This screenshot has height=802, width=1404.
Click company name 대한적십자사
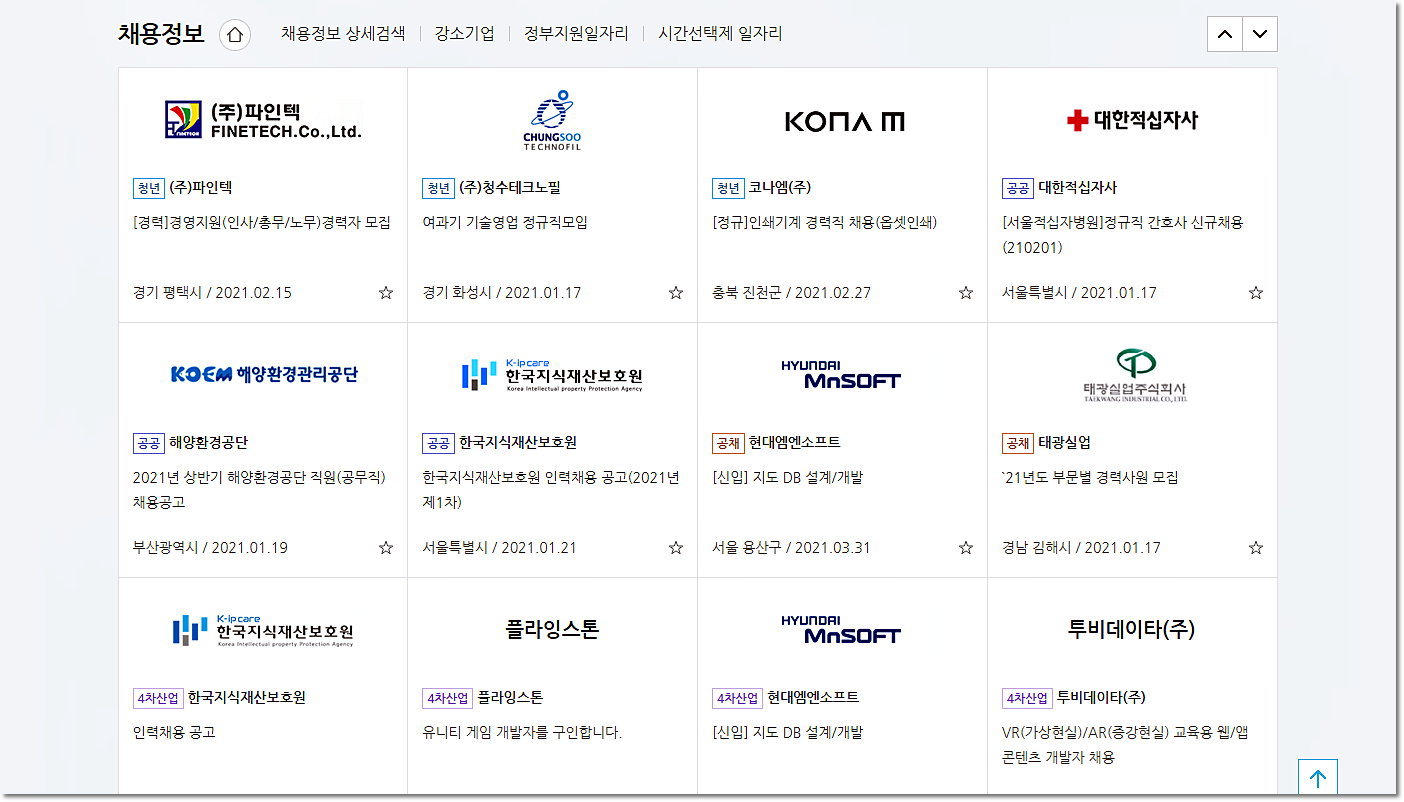(x=1078, y=188)
